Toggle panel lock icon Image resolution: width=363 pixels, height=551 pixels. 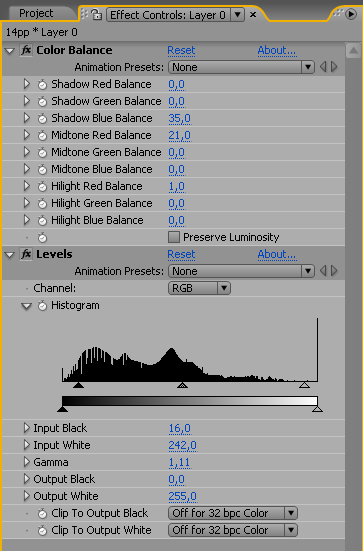tap(96, 14)
